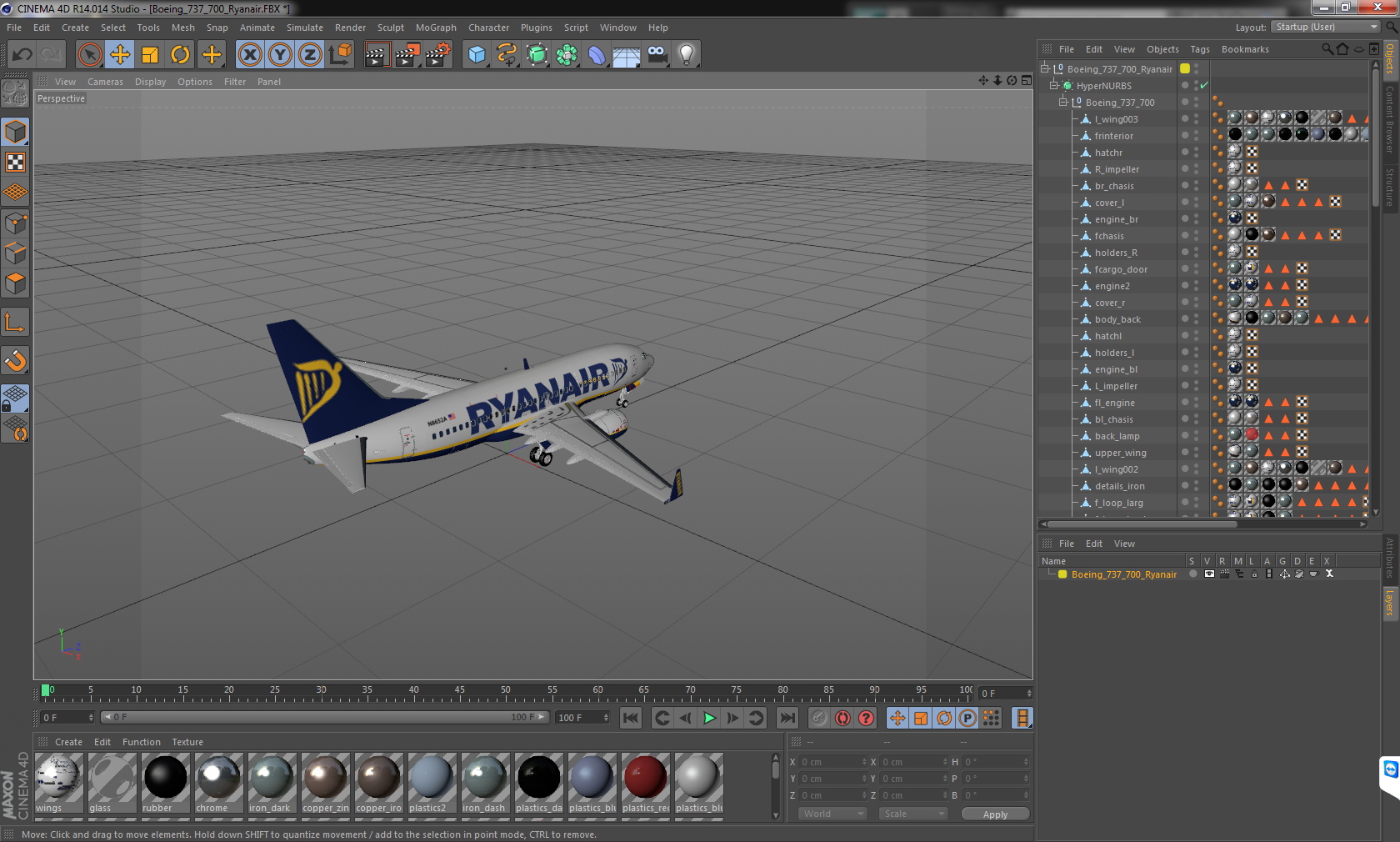1400x842 pixels.
Task: Collapse the Boeing_737_700_Ryanair root object
Action: pyautogui.click(x=1044, y=69)
